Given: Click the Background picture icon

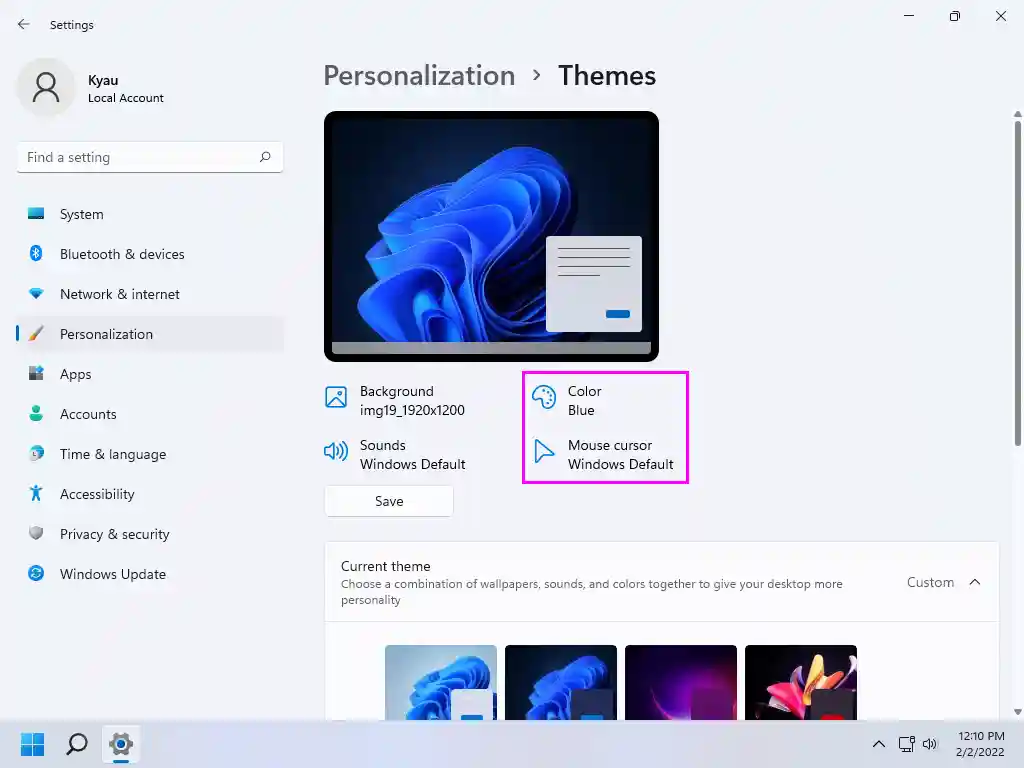Looking at the screenshot, I should click(336, 397).
